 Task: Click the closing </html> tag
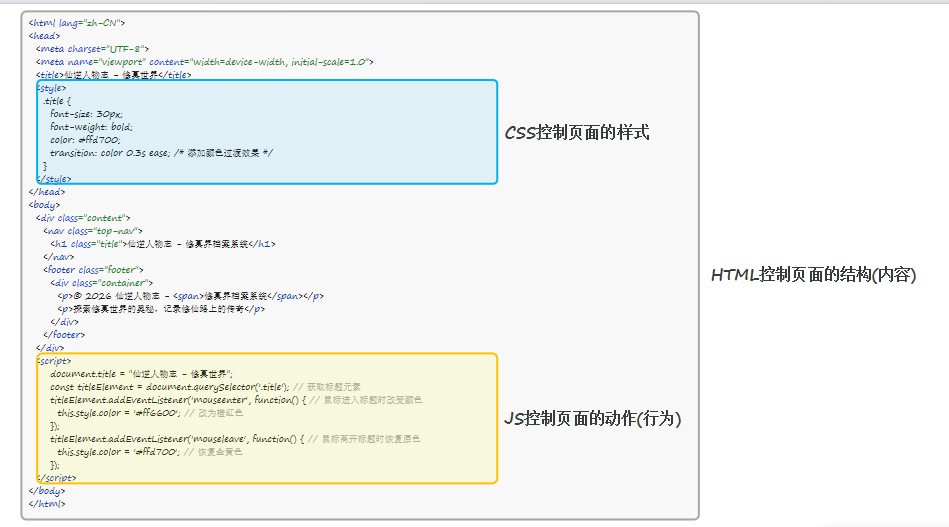pos(47,503)
